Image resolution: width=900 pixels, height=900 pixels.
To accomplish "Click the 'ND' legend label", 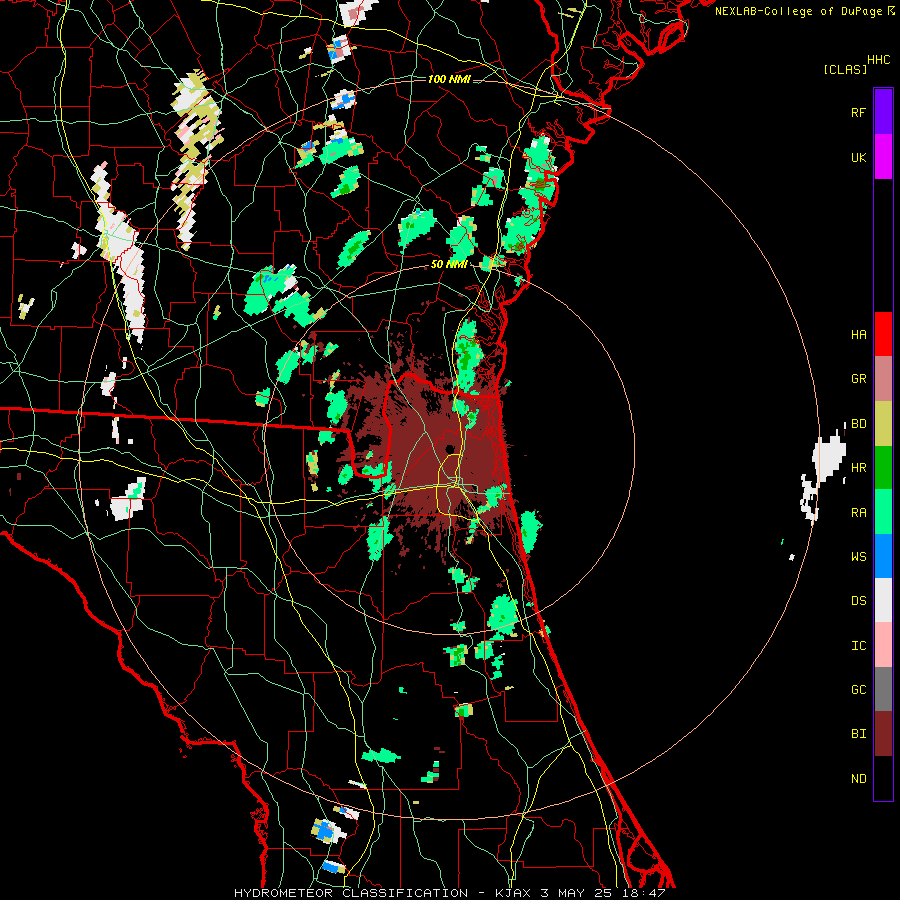I will coord(858,779).
